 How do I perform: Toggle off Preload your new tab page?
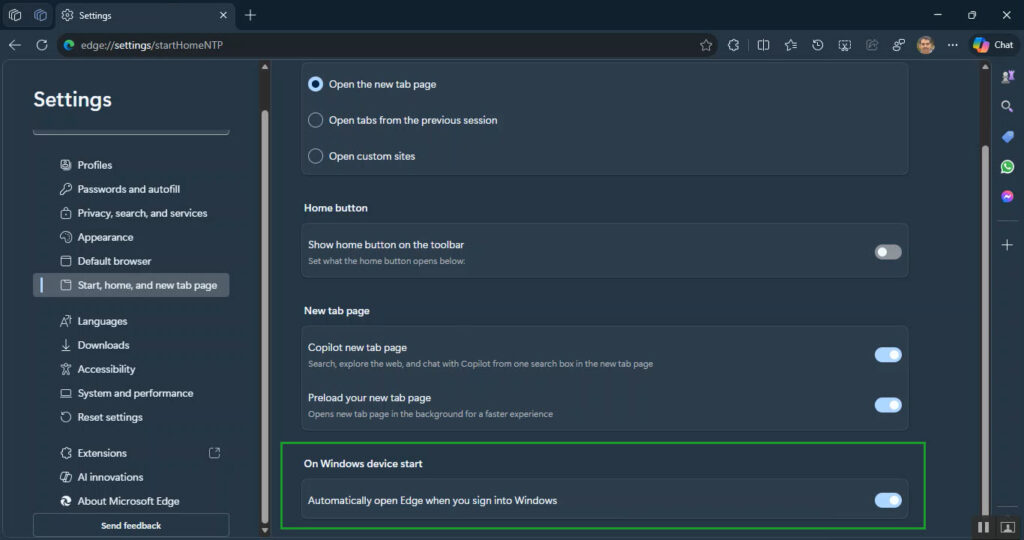[888, 405]
